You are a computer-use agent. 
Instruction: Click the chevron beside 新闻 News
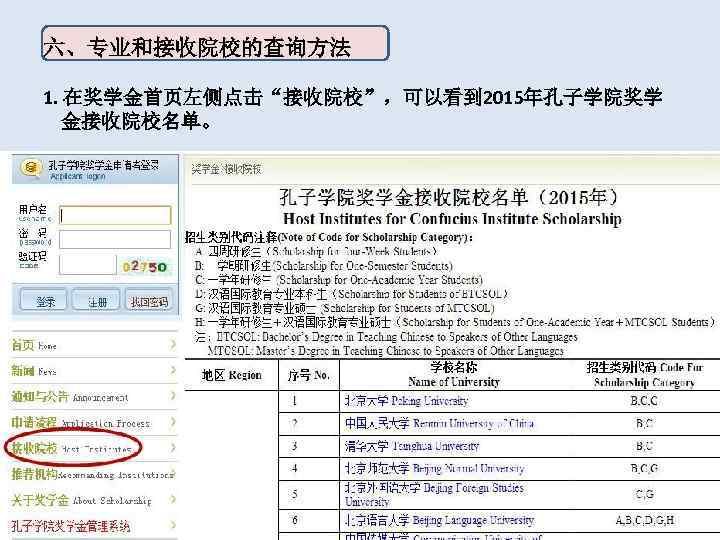pyautogui.click(x=173, y=370)
